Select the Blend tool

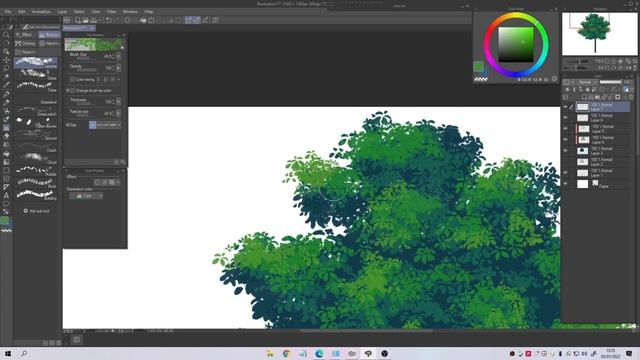point(6,145)
